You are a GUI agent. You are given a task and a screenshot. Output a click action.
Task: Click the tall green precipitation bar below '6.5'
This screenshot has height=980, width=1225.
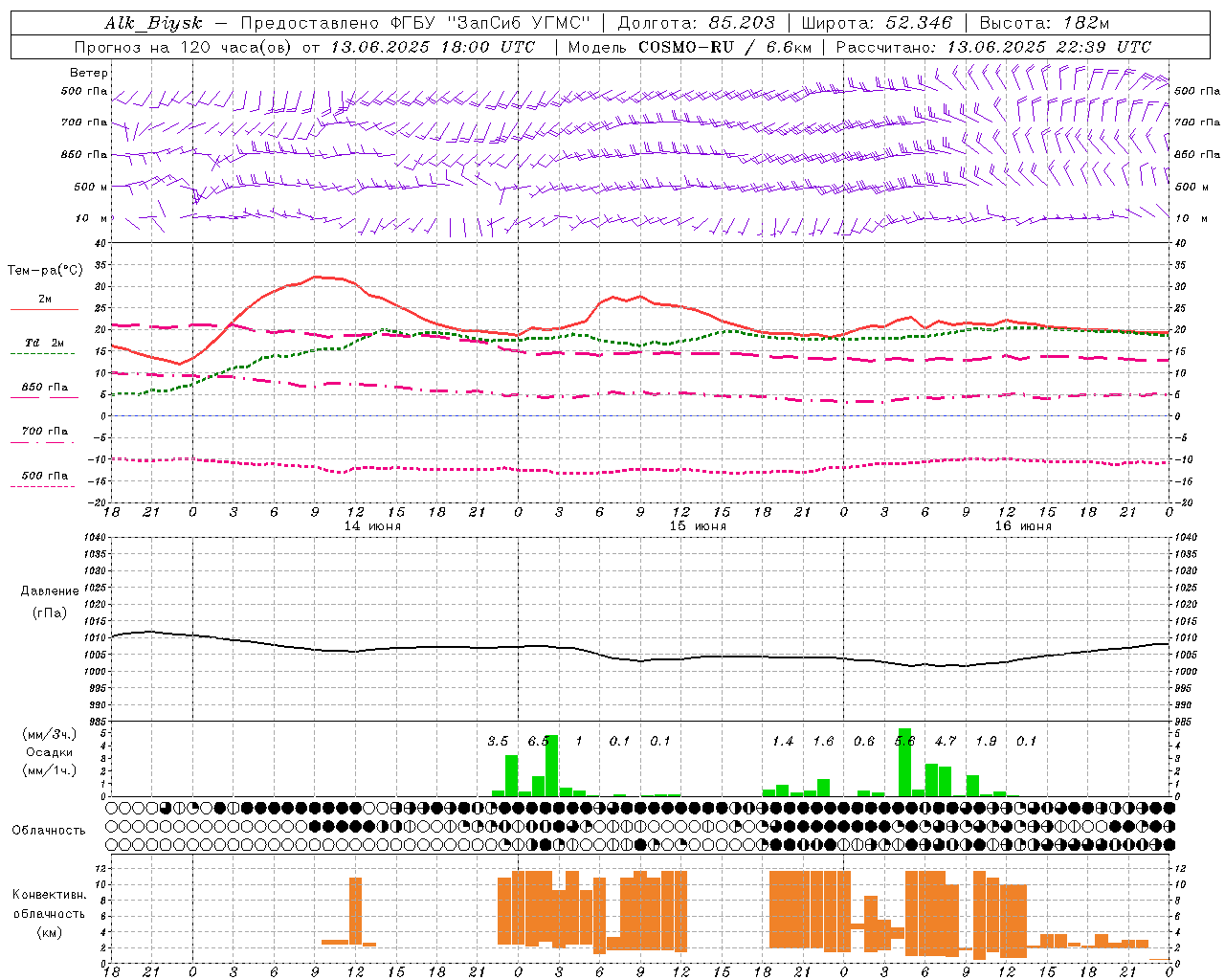[551, 766]
